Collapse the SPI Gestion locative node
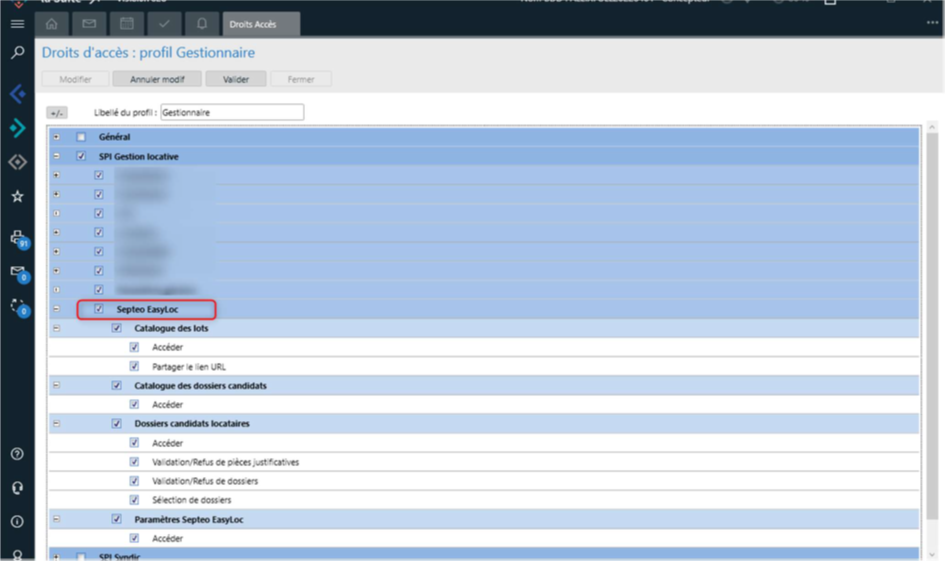The image size is (945, 561). [x=56, y=156]
